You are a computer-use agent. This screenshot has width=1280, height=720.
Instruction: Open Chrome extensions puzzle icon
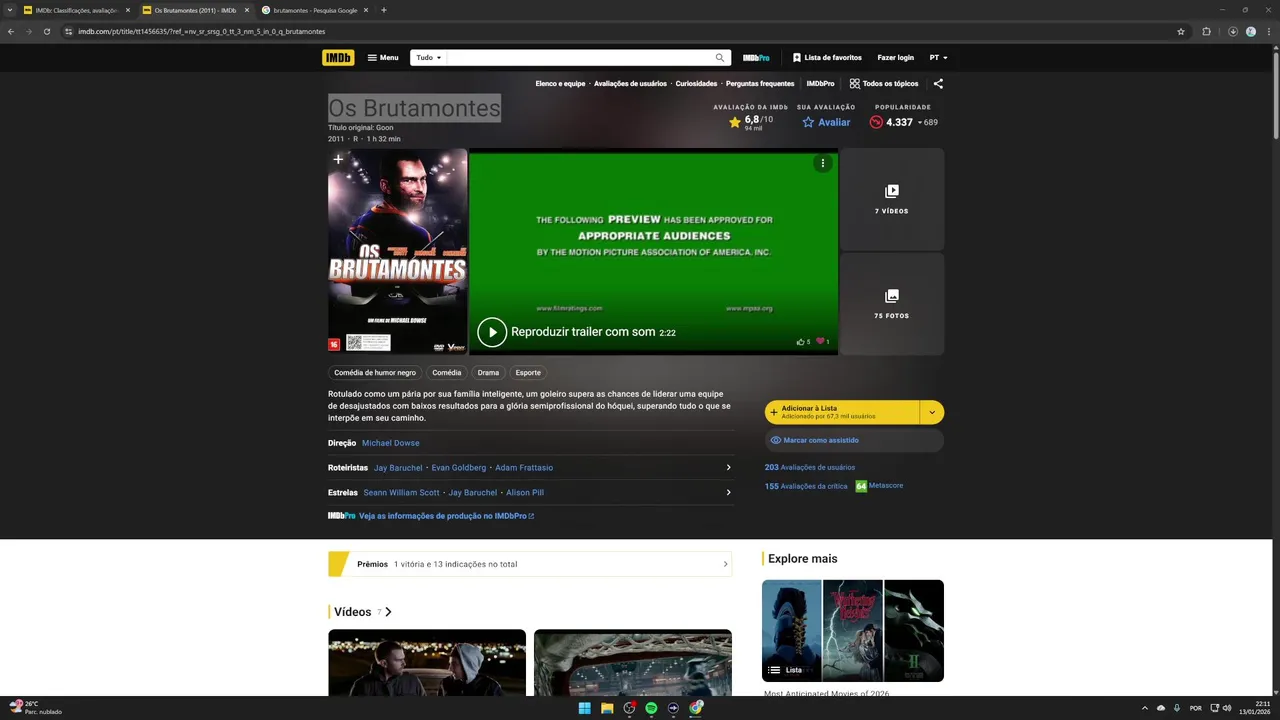coord(1206,31)
